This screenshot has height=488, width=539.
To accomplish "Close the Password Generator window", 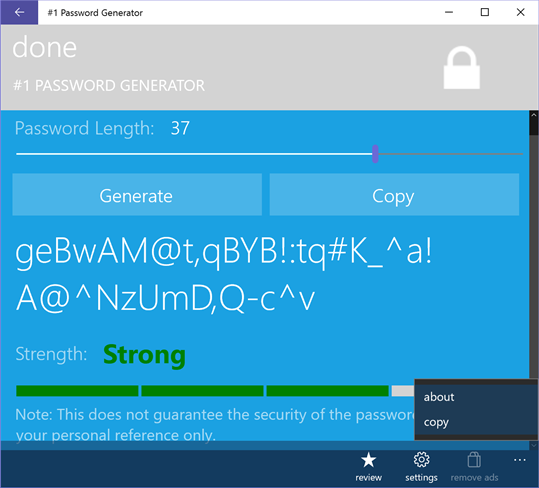I will click(520, 12).
